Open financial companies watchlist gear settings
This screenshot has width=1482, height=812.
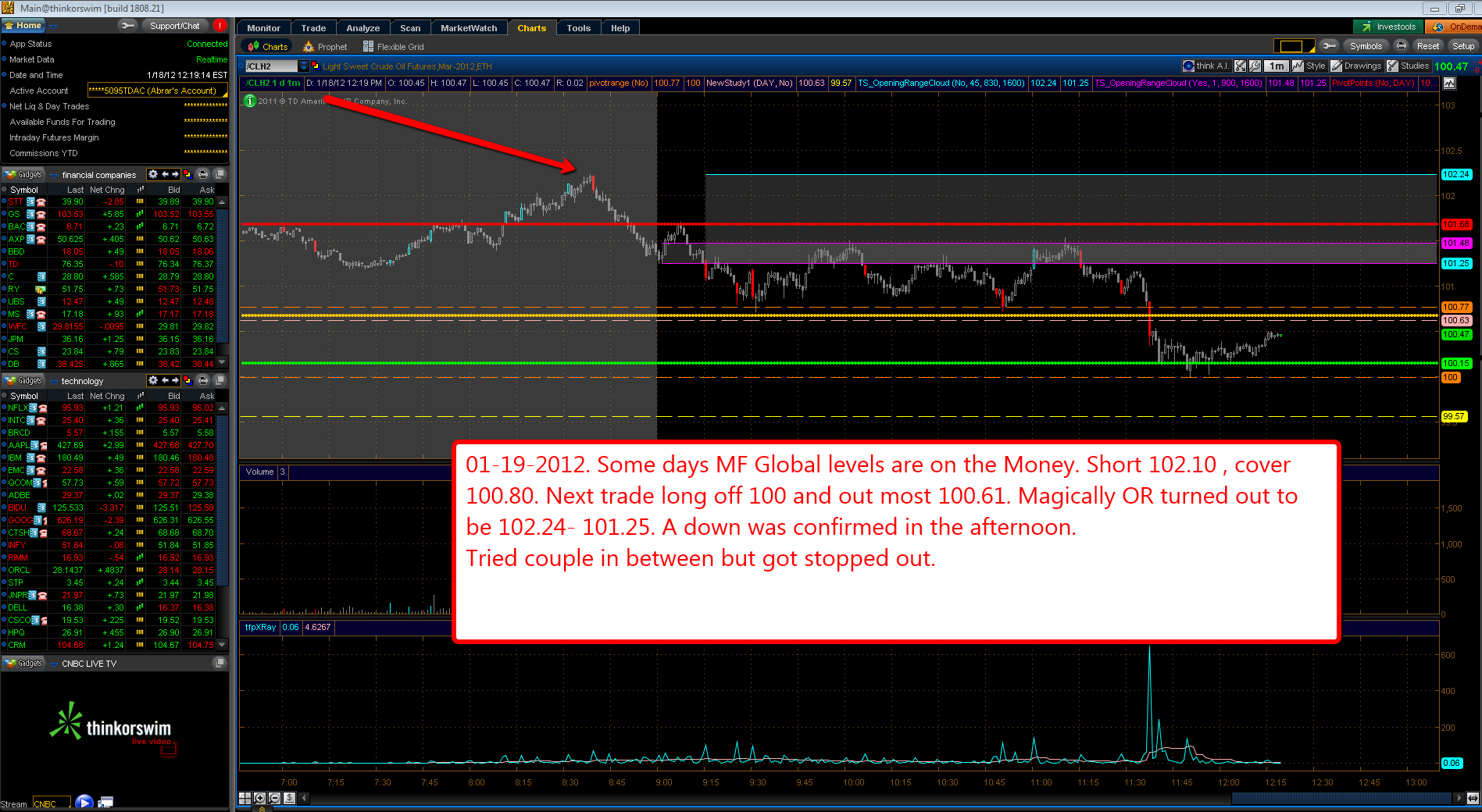click(x=153, y=174)
